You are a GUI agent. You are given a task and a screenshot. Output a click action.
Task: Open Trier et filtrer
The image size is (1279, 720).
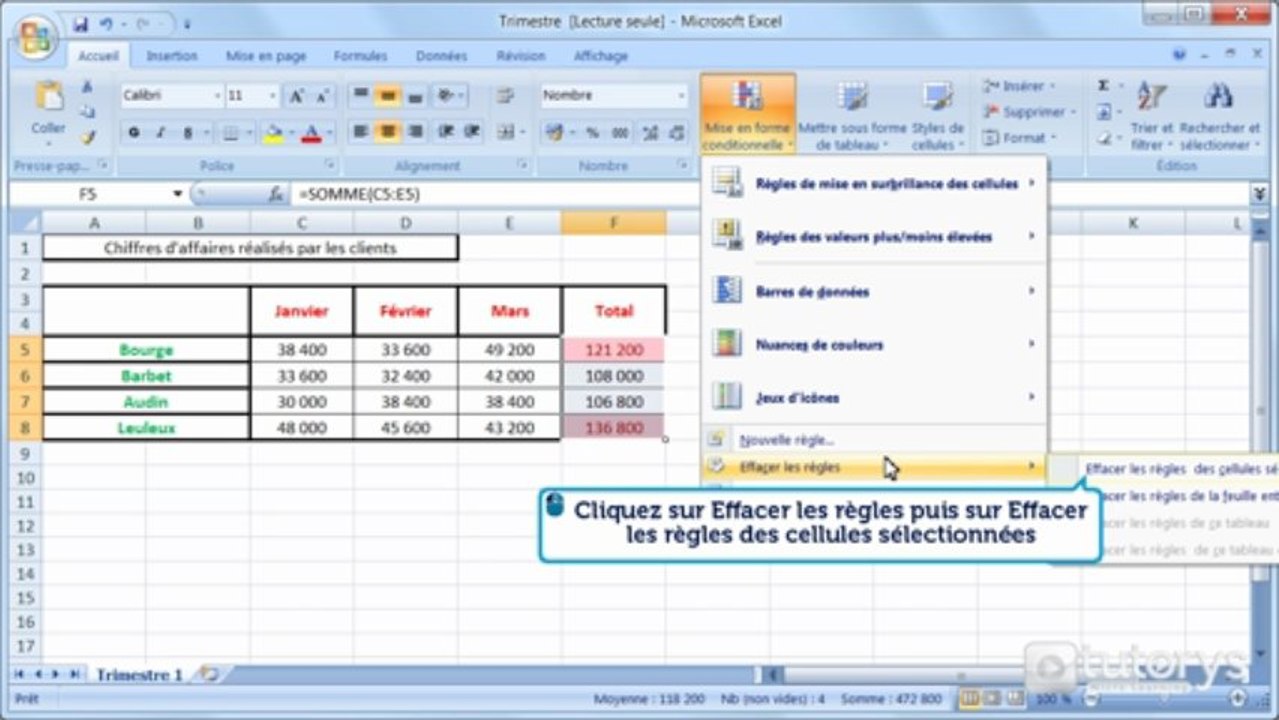(1152, 115)
